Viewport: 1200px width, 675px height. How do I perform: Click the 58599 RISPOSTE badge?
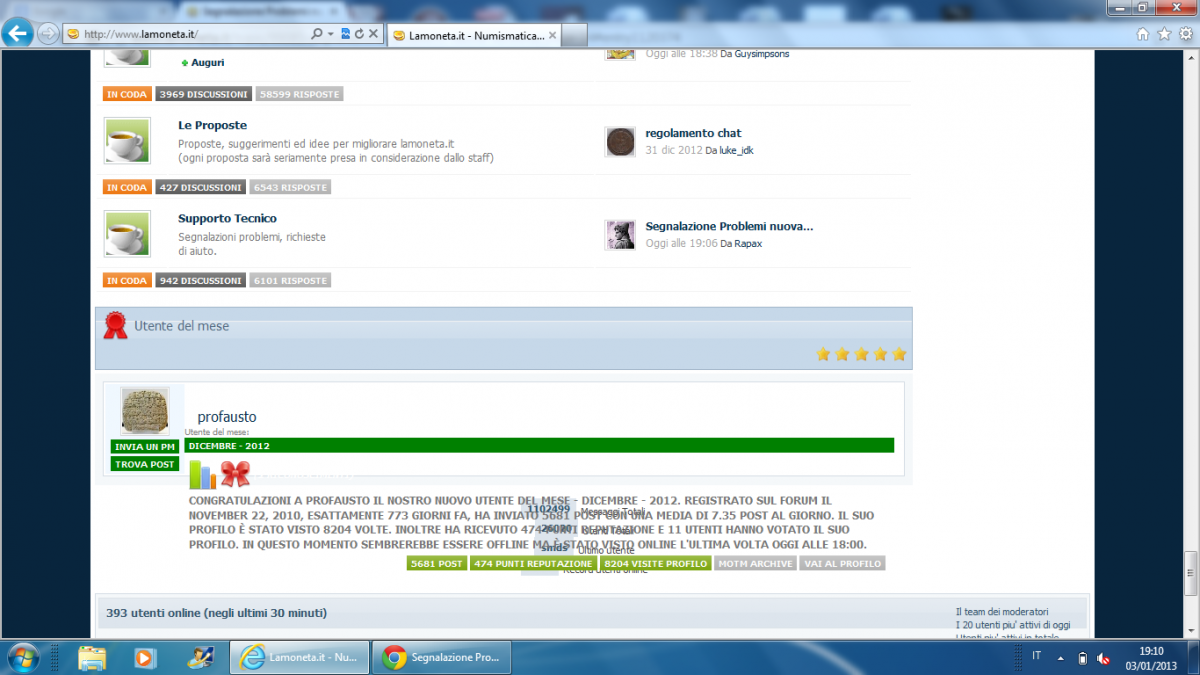tap(299, 94)
